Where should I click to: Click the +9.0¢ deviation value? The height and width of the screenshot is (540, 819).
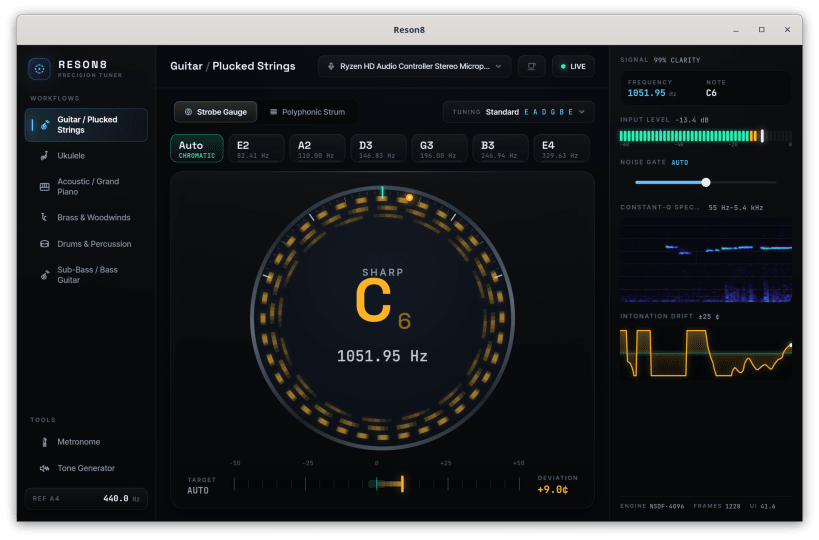(553, 490)
